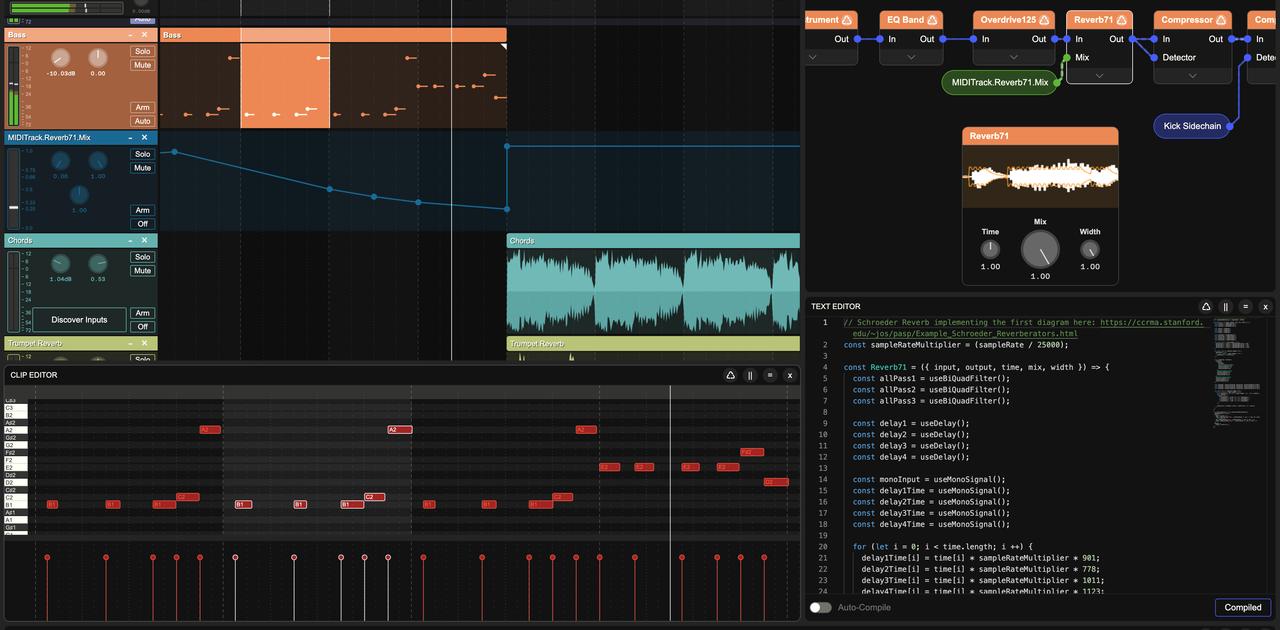Click the triangle icon in Text Editor header
The image size is (1280, 630).
tap(1206, 307)
